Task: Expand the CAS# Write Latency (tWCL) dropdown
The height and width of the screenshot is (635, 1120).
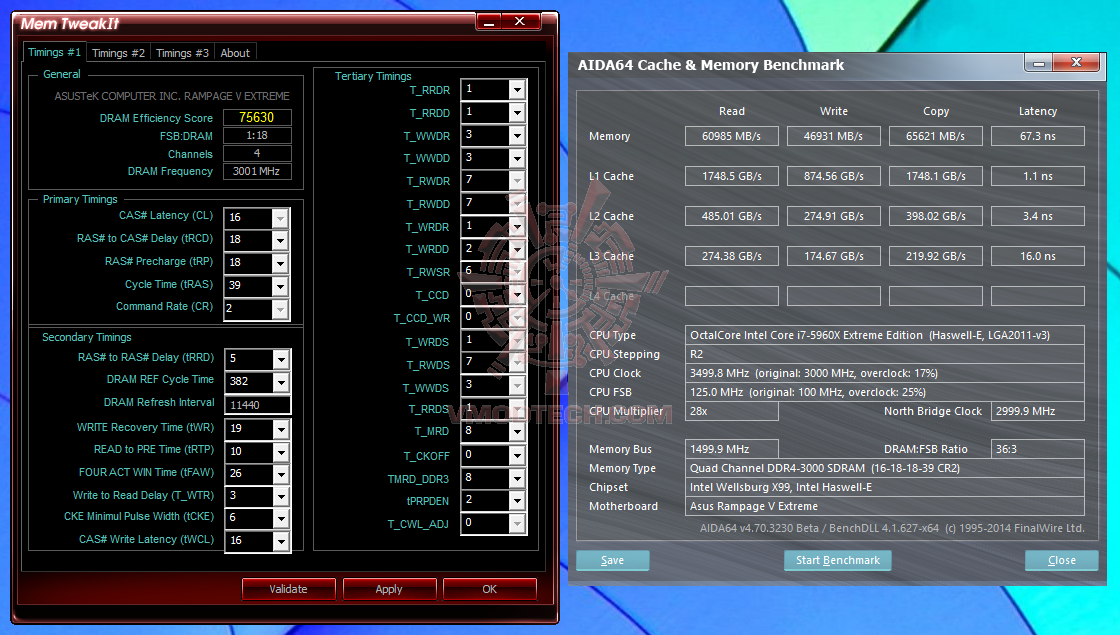Action: pyautogui.click(x=281, y=541)
